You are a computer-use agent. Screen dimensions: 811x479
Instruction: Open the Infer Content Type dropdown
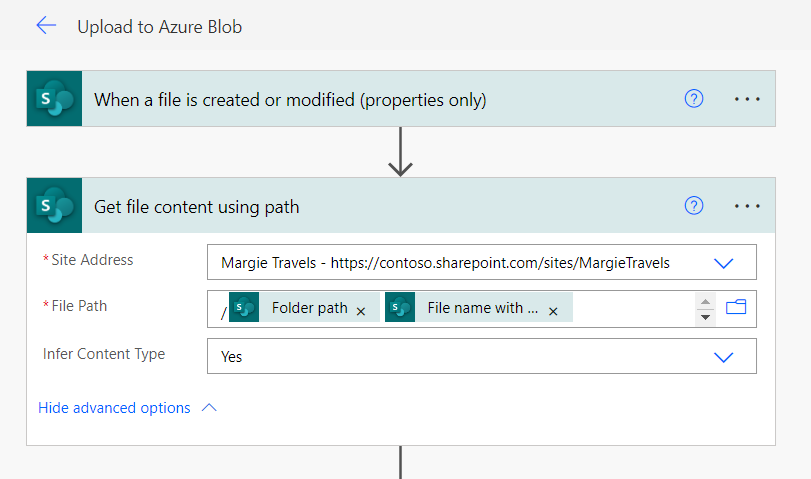(724, 356)
